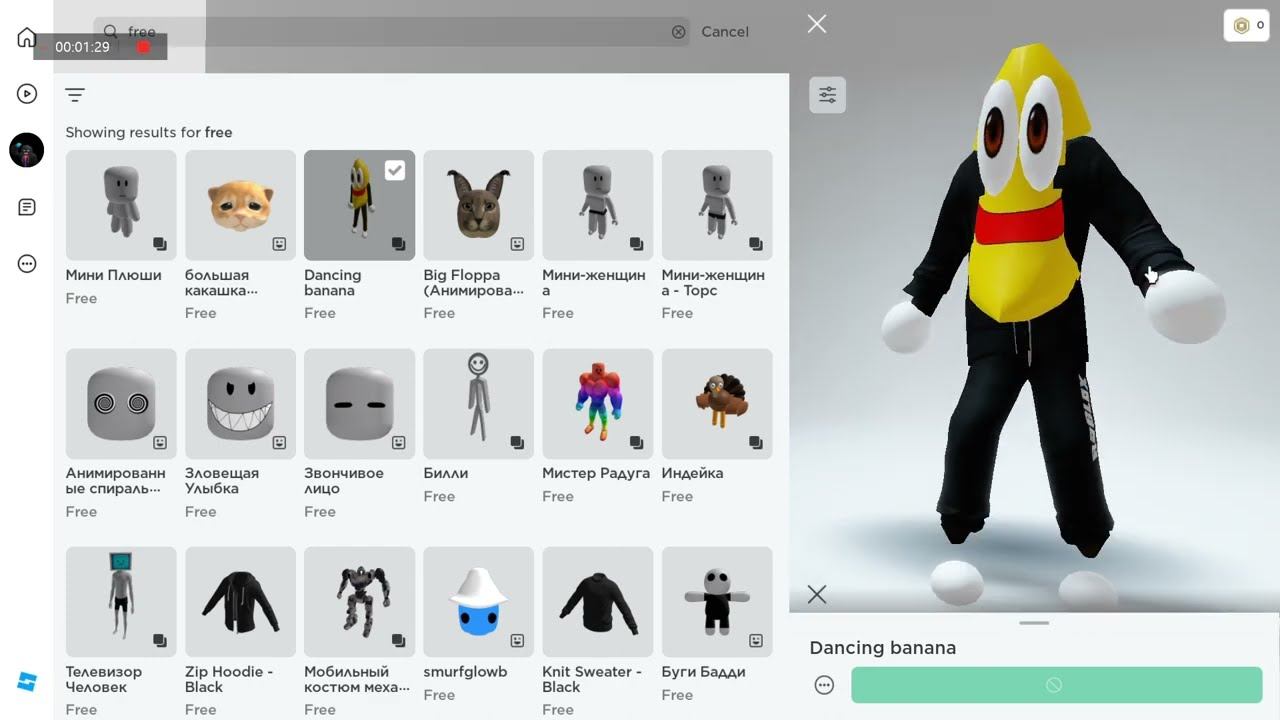Click the face icon on smurfglowb thumbnail
Screen dimensions: 1280x720
[517, 640]
